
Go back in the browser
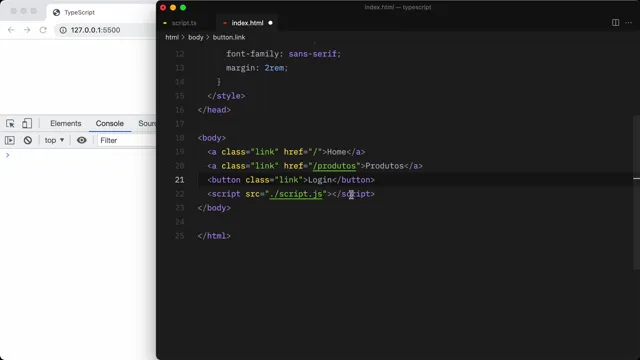tap(11, 30)
